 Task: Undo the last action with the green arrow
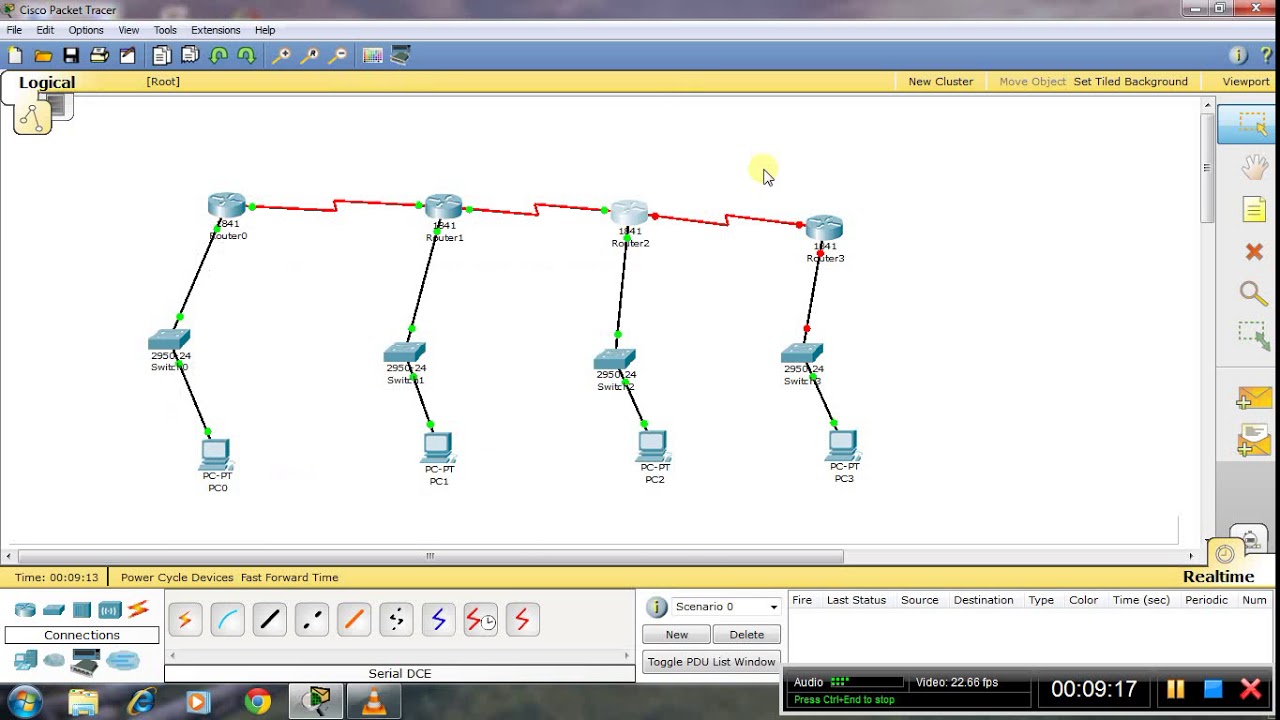pyautogui.click(x=218, y=56)
